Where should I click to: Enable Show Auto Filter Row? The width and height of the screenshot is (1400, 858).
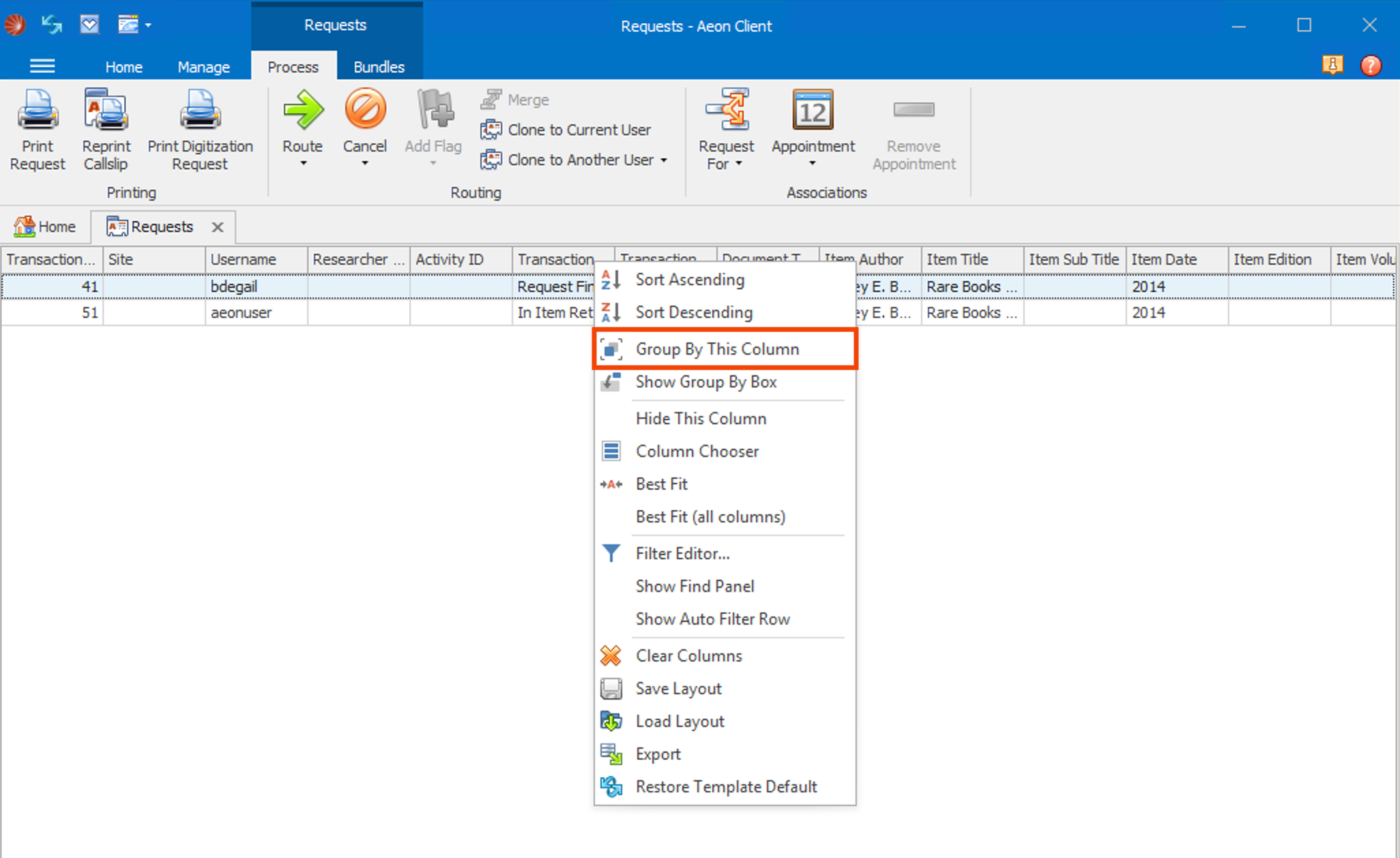click(712, 619)
